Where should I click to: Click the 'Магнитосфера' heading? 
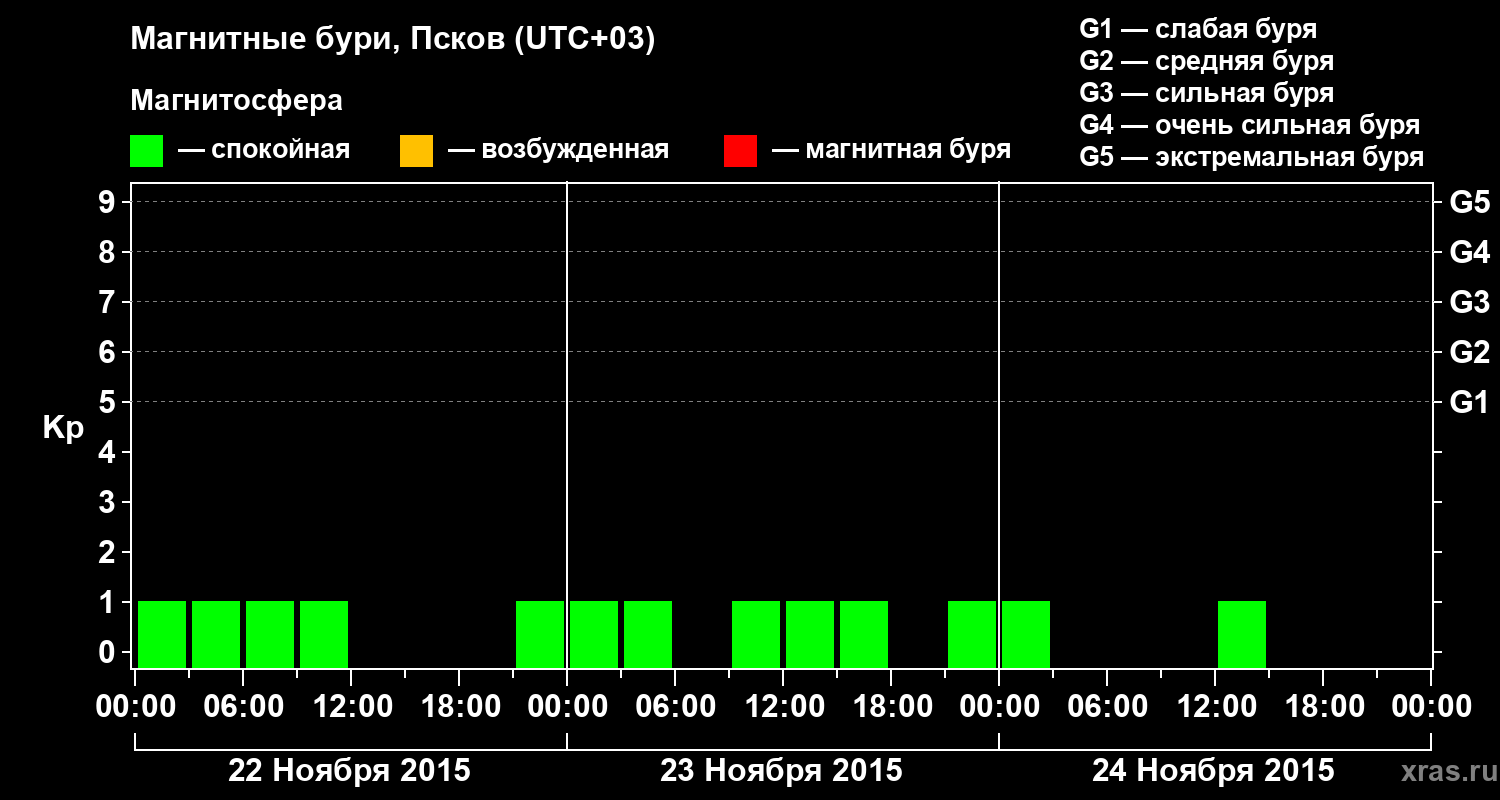tap(237, 101)
